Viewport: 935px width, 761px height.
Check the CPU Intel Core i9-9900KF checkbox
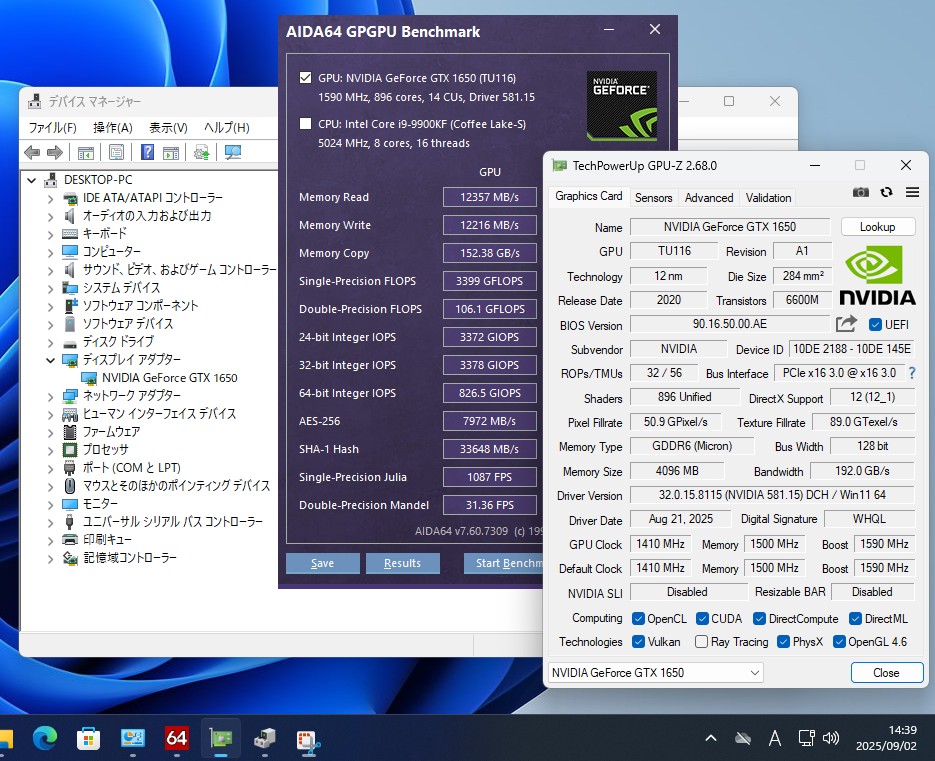(305, 123)
